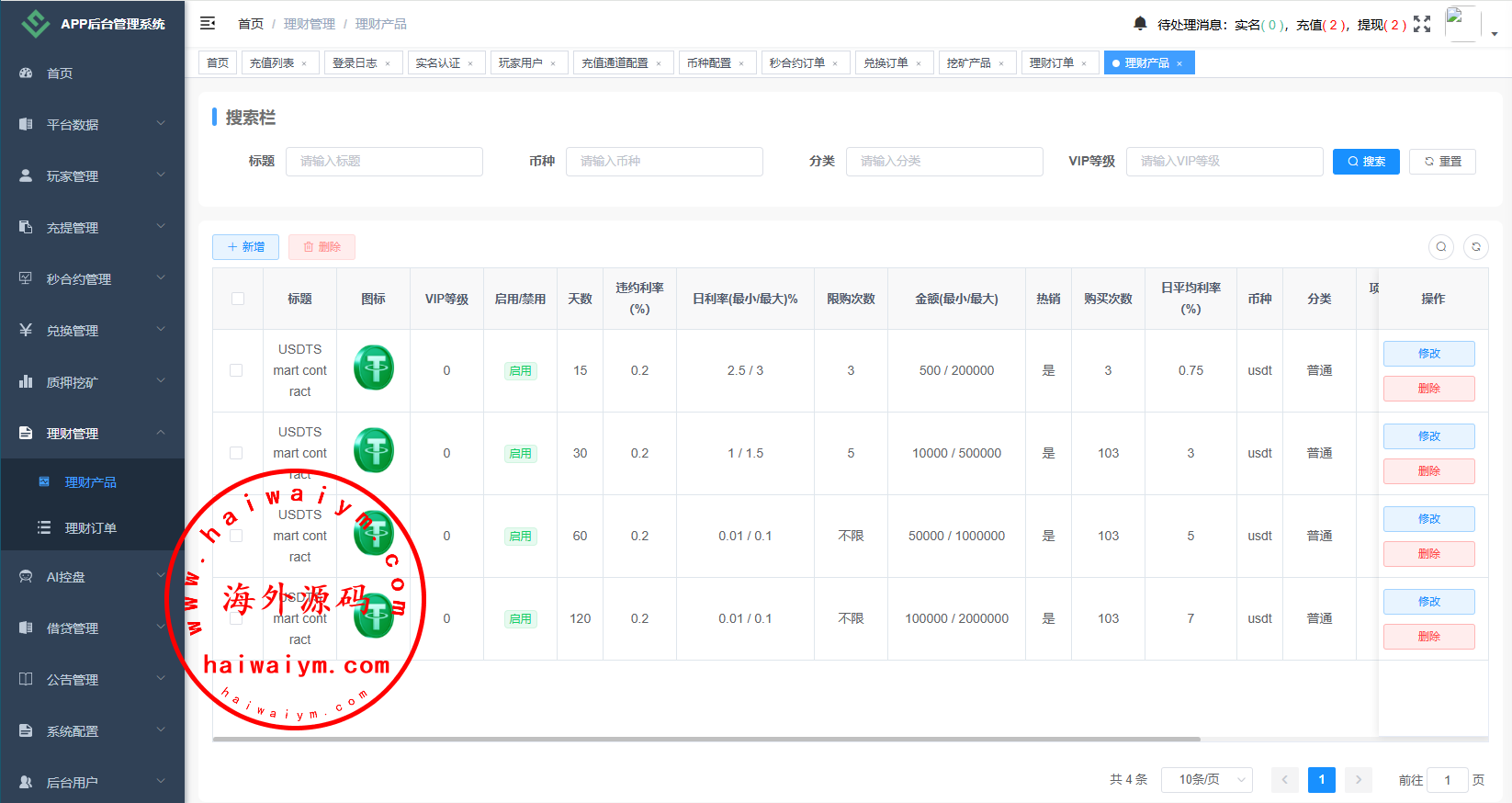
Task: Close the 充值通道配置 tab
Action: click(659, 63)
